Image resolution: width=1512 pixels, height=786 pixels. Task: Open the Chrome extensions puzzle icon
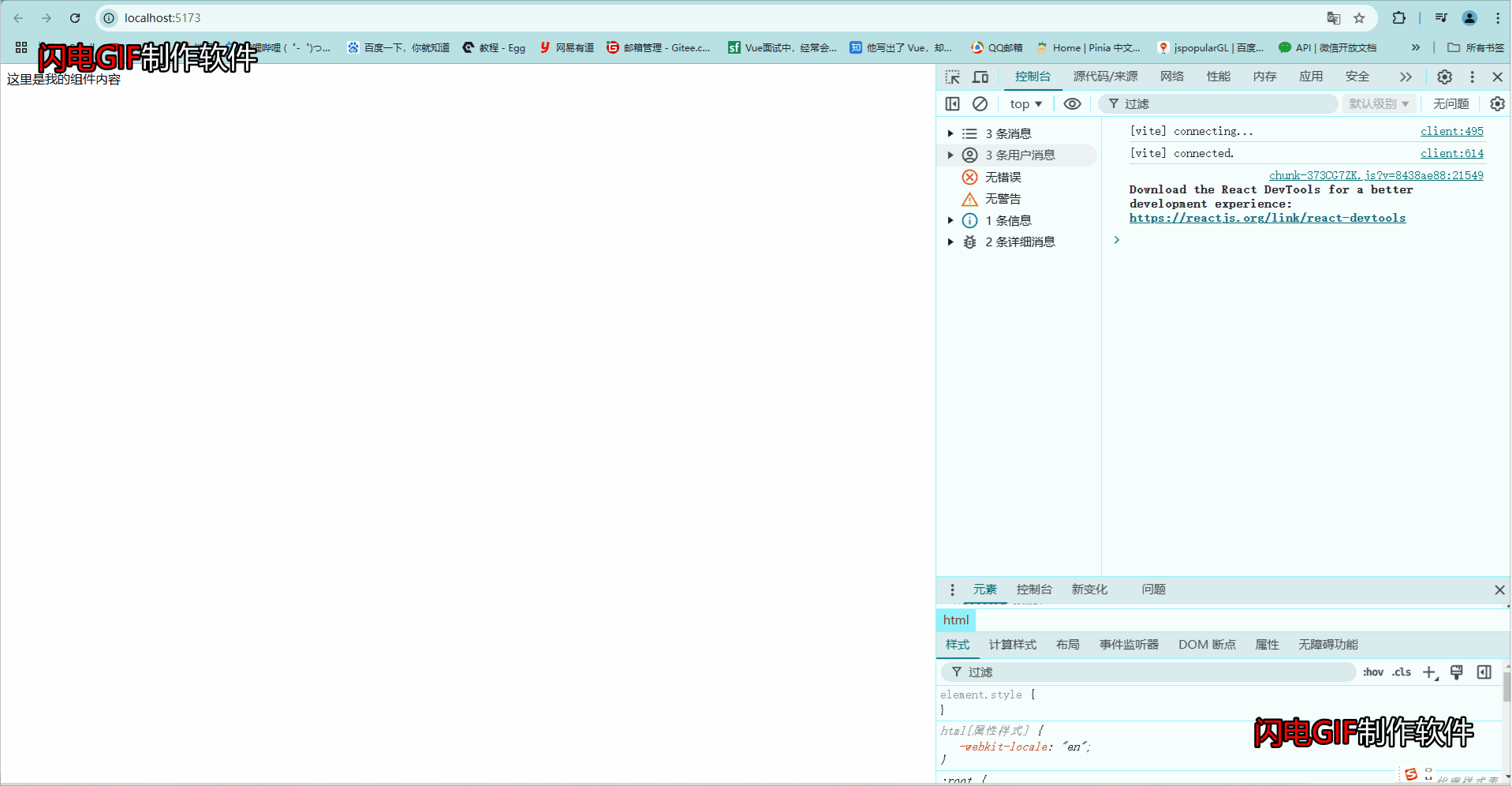coord(1398,17)
